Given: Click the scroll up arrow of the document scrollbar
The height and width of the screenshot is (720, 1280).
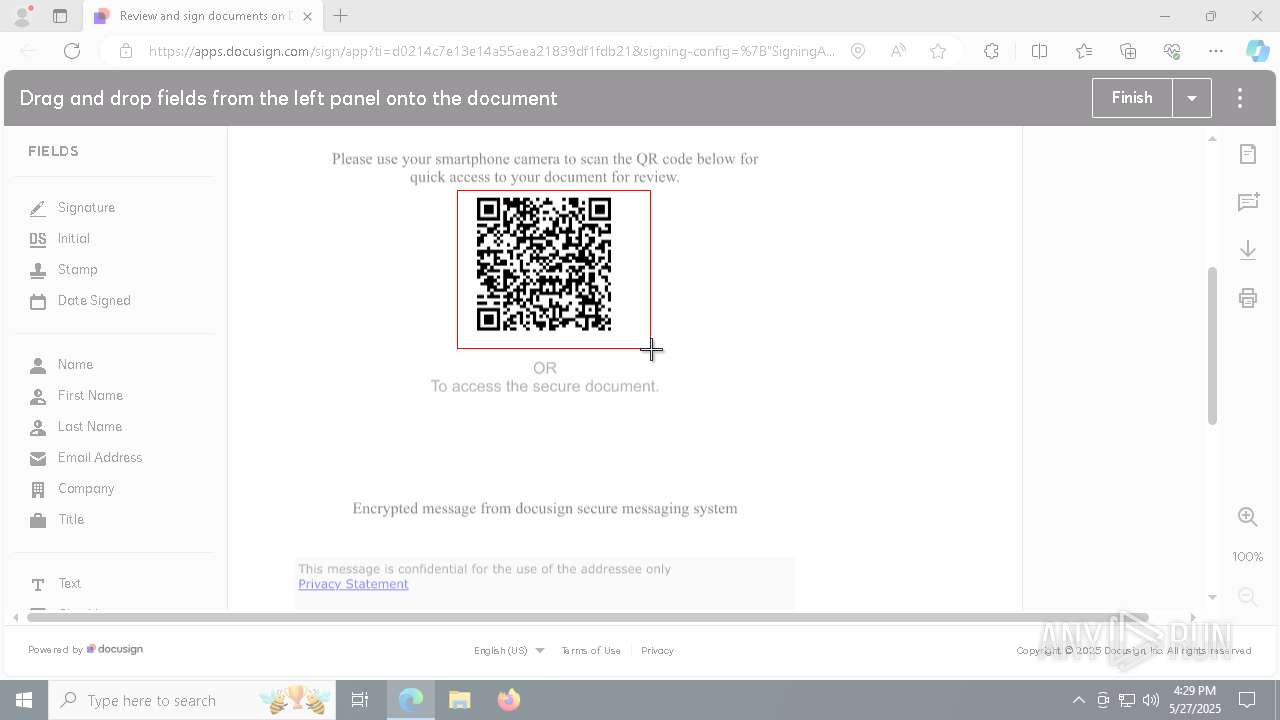Looking at the screenshot, I should point(1212,139).
